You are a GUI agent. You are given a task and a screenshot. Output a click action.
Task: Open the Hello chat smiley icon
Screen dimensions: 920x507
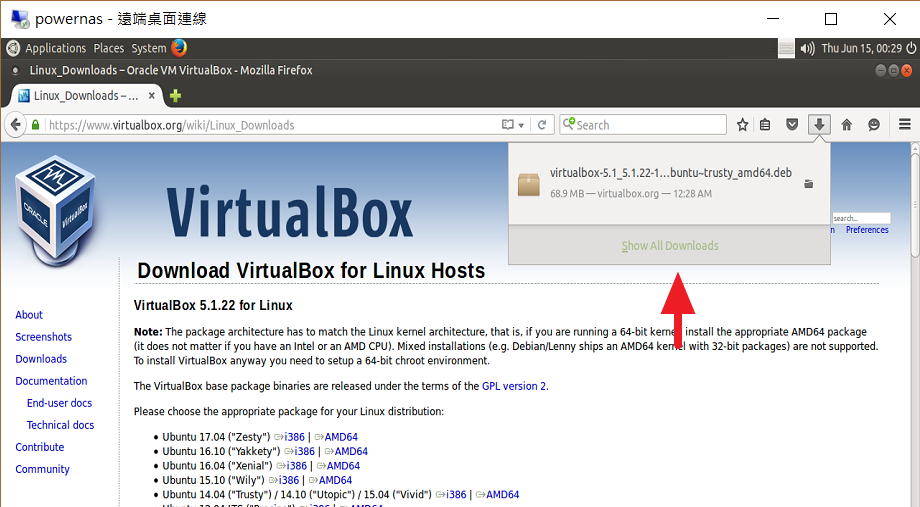(874, 124)
